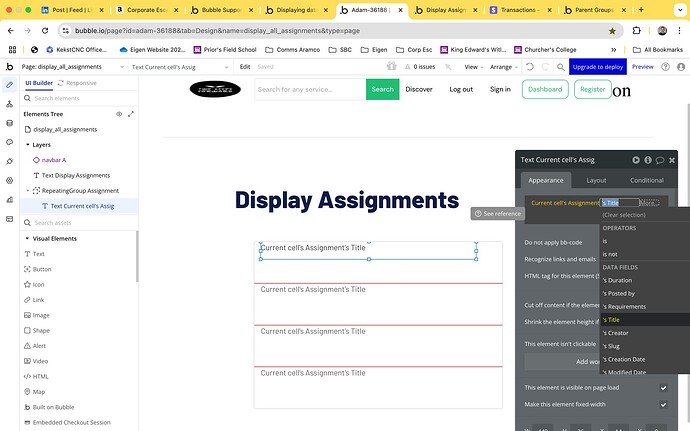Collapse RepeatingGroup Assignment tree node

pos(28,191)
